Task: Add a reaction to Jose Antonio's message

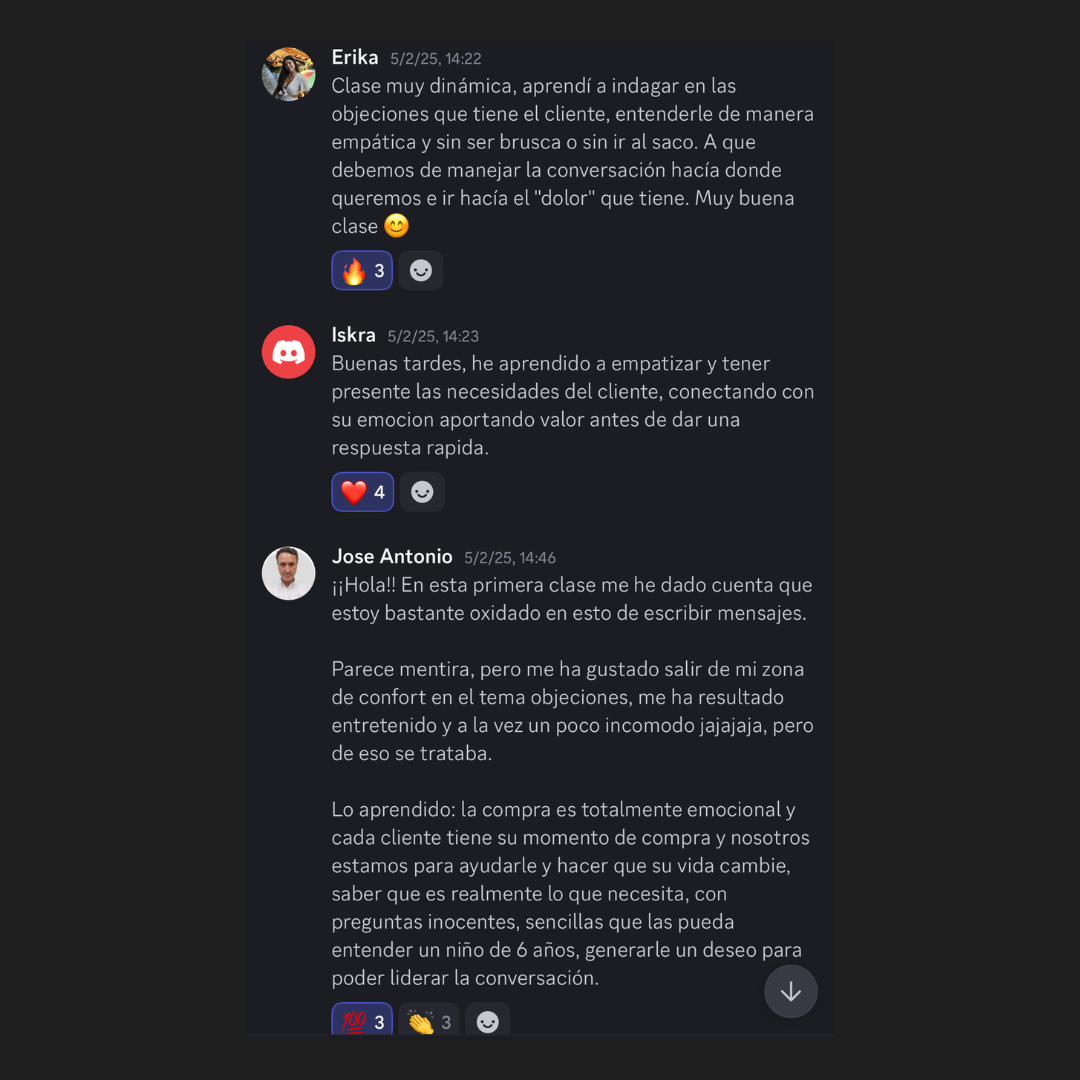Action: [x=487, y=1019]
